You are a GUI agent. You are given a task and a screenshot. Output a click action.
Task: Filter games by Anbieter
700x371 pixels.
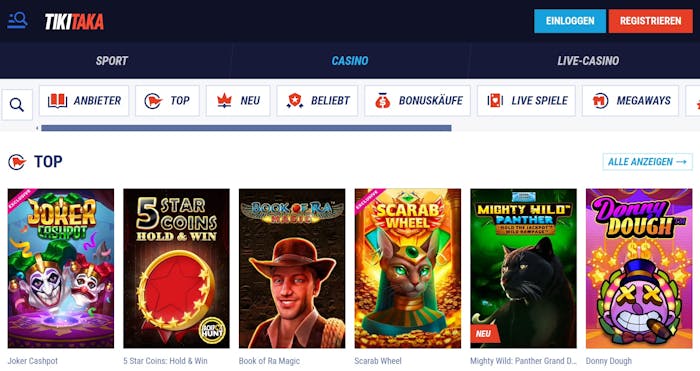[x=84, y=101]
